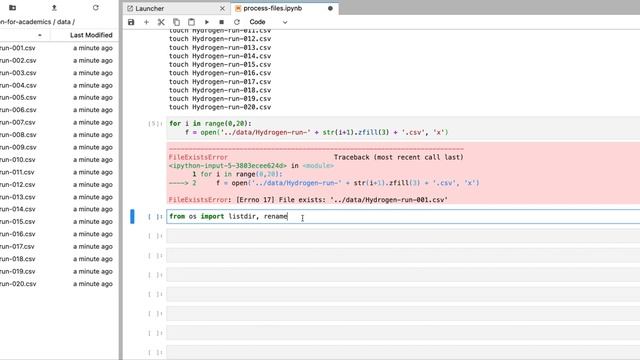Refresh the file list
Viewport: 640px width, 360px height.
click(x=96, y=7)
